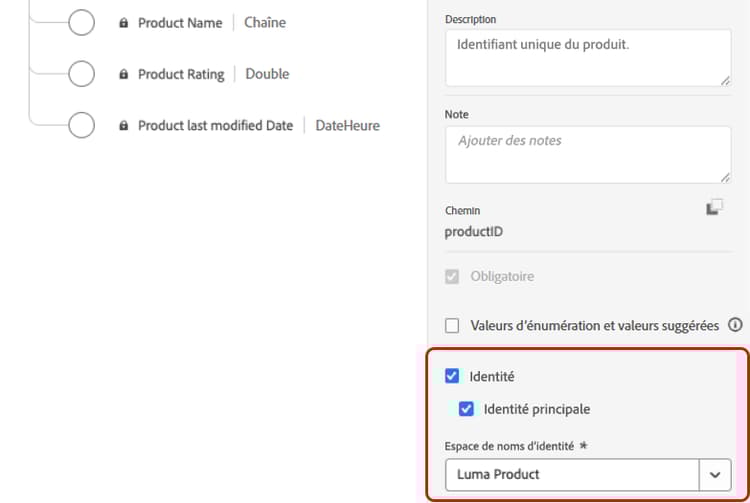This screenshot has width=750, height=503.
Task: Click the lock icon beside Product last modified Date
Action: pyautogui.click(x=124, y=126)
